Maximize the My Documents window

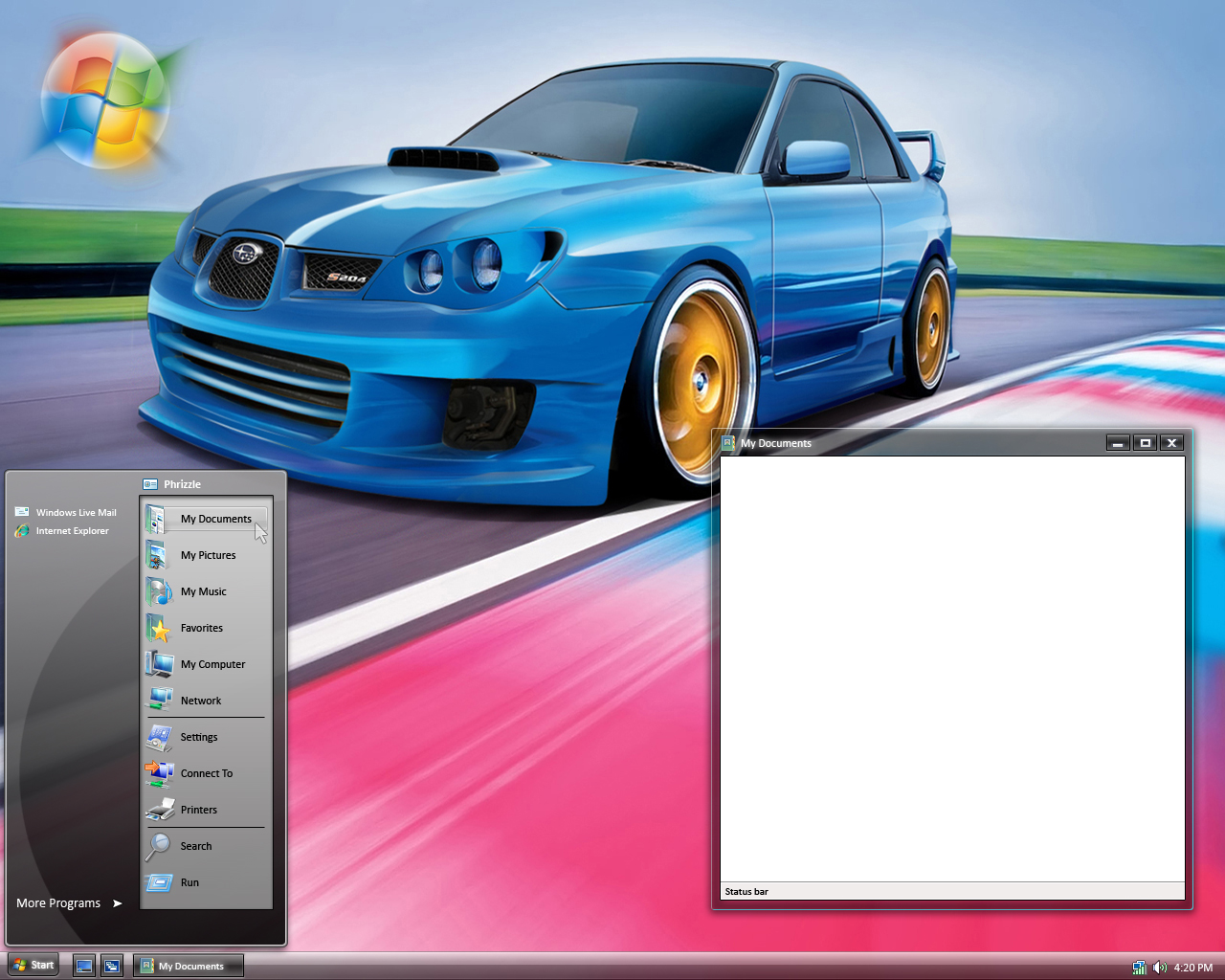[1145, 443]
